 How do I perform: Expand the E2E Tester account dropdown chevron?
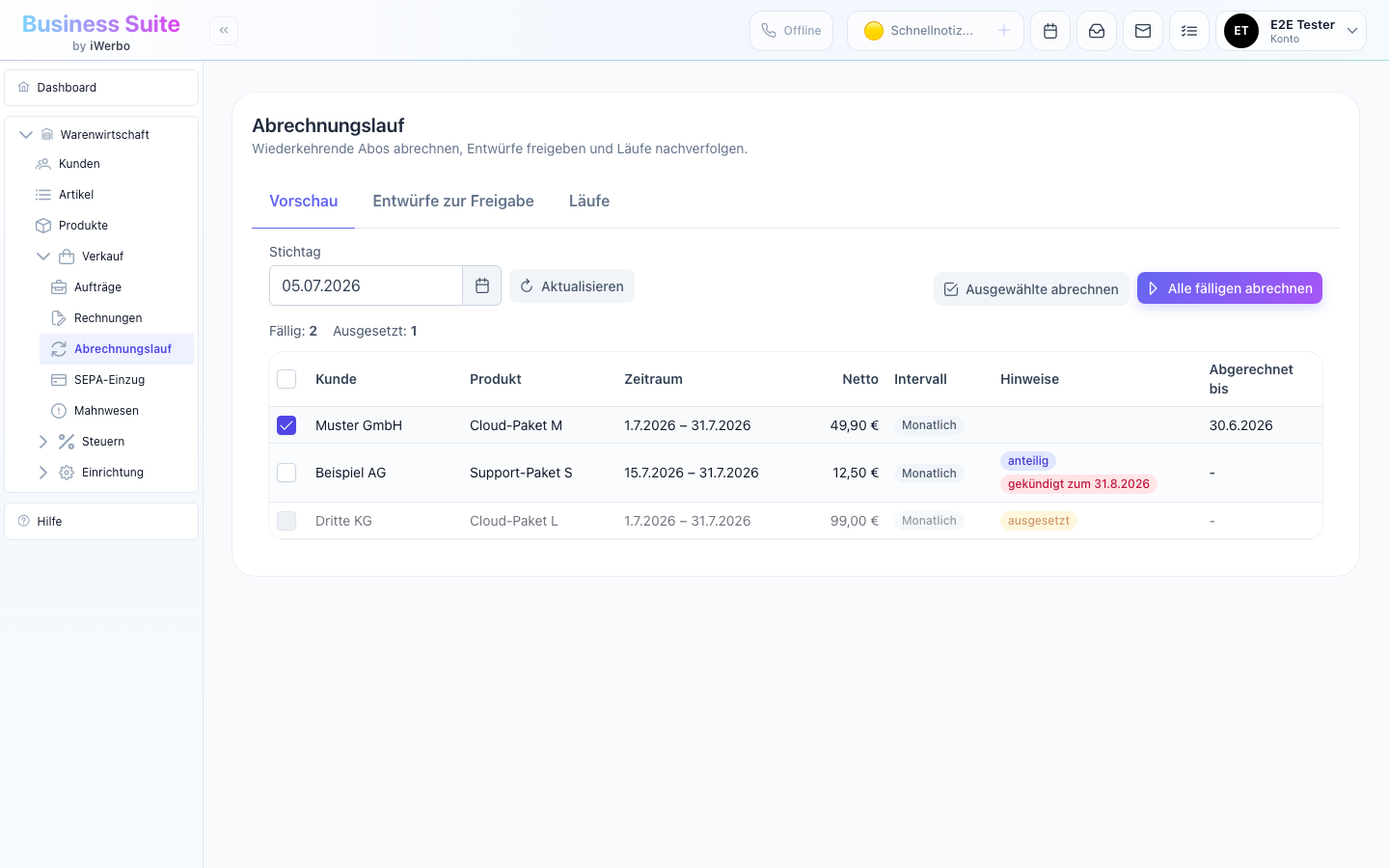tap(1352, 31)
